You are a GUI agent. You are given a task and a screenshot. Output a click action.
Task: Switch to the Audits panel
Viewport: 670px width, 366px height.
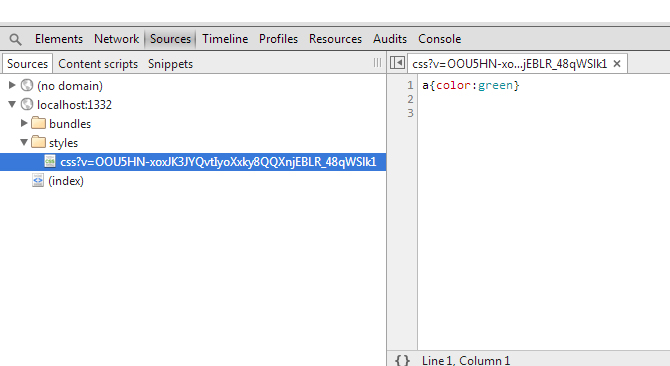(390, 39)
